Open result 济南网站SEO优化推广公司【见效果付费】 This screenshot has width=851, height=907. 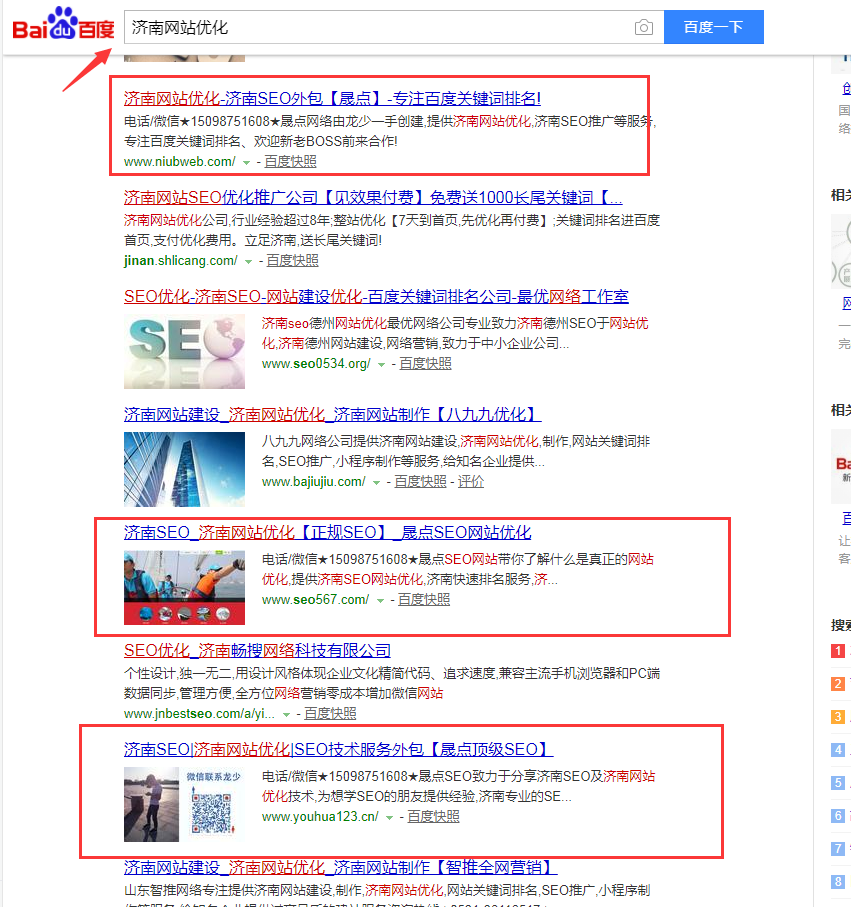pyautogui.click(x=372, y=197)
